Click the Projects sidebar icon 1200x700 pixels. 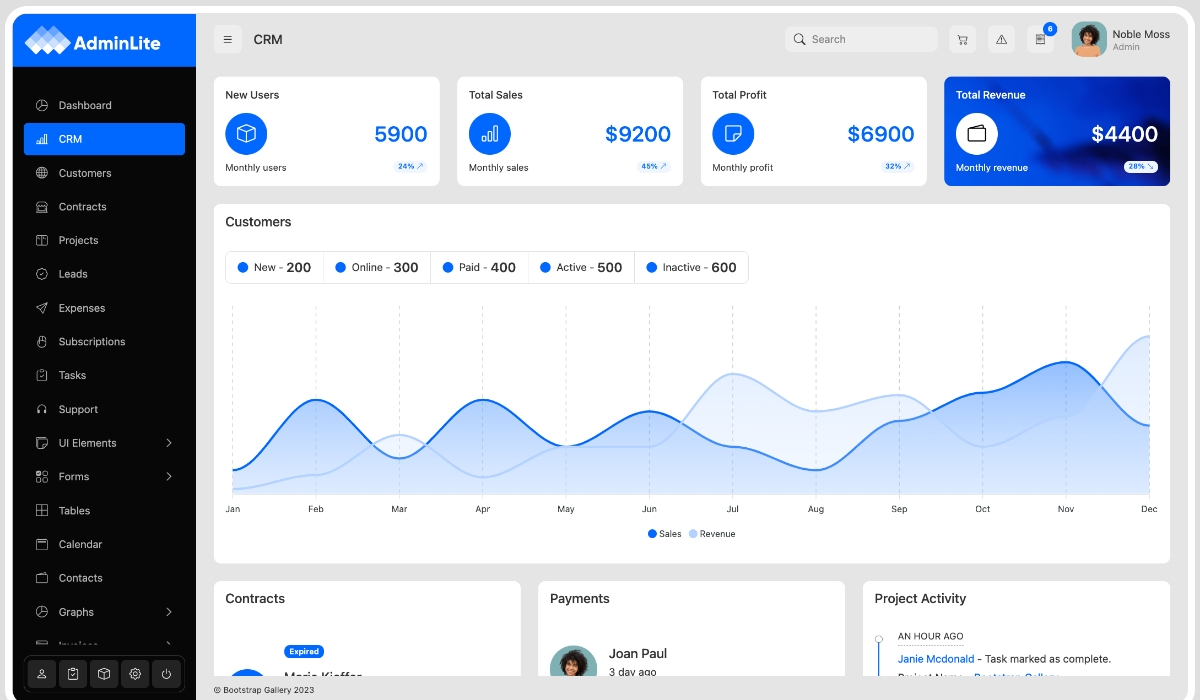42,240
